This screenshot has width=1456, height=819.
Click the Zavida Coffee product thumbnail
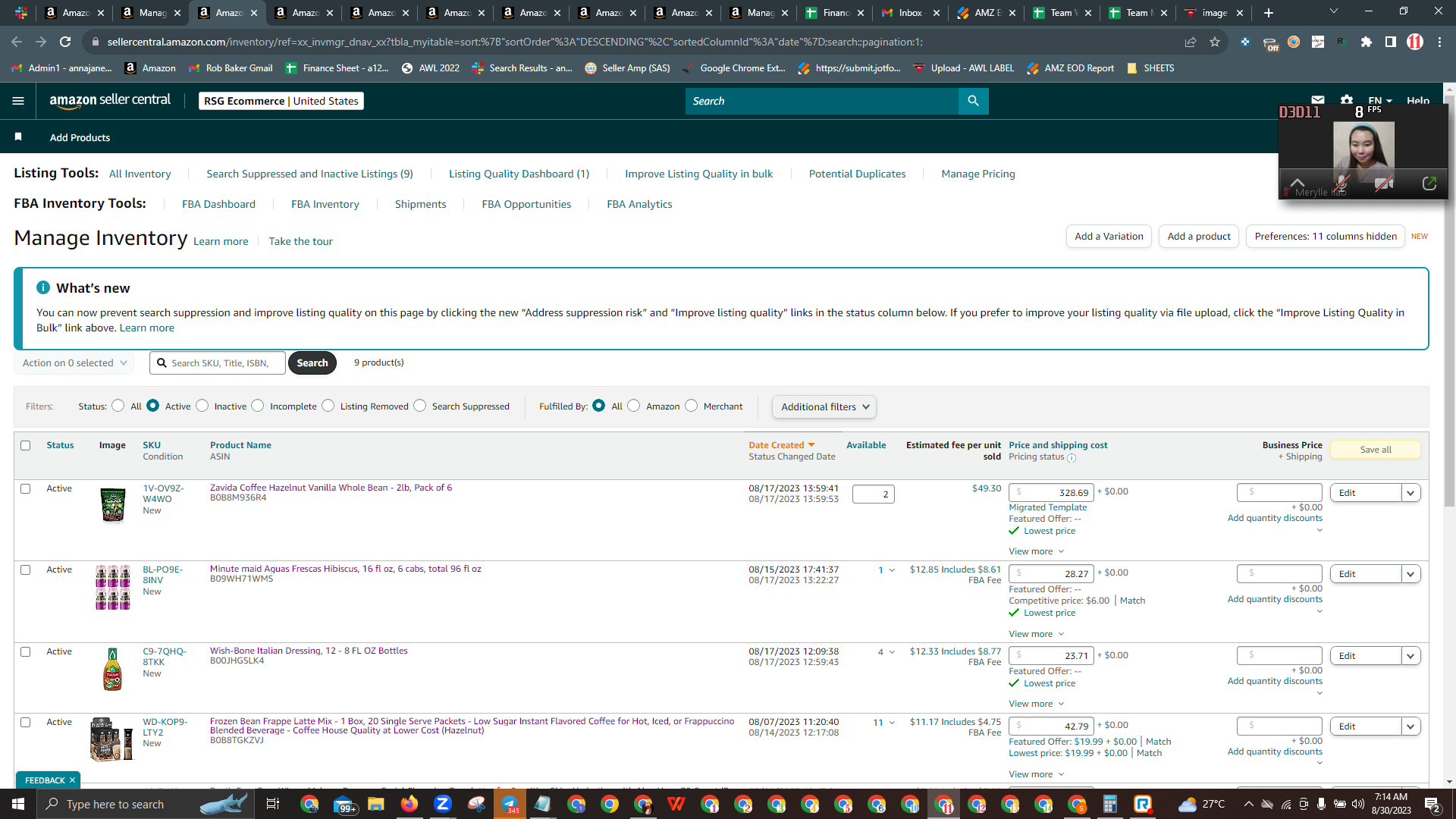(113, 505)
